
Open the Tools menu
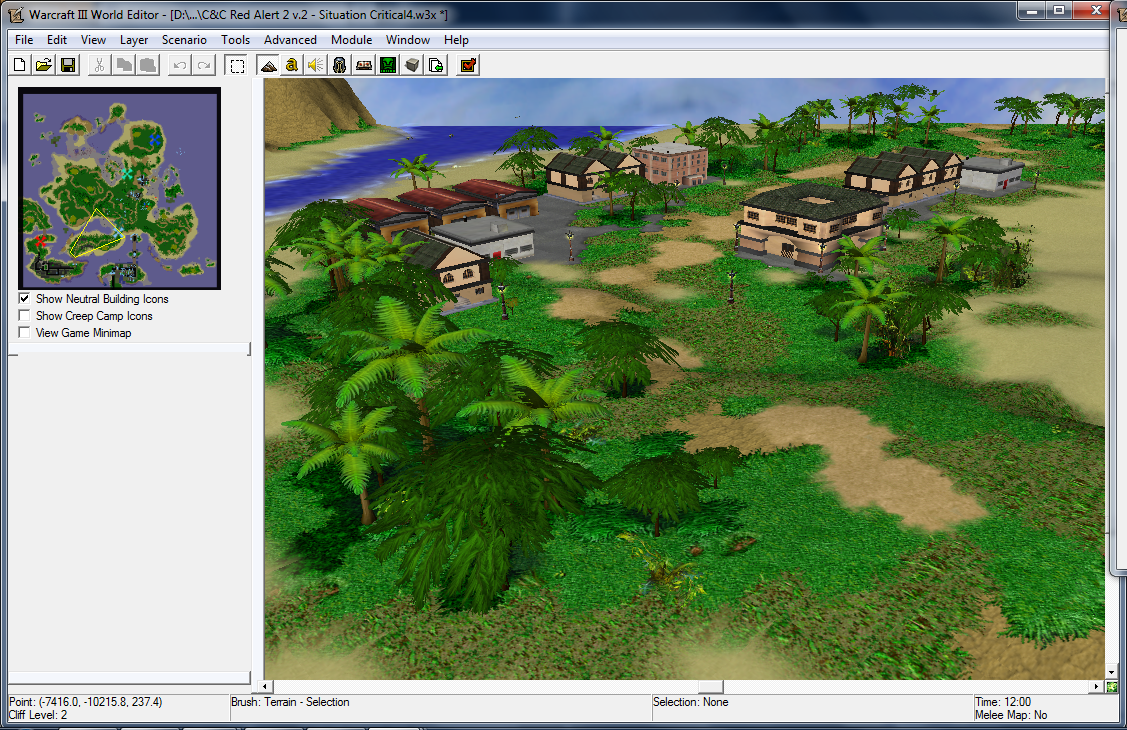(x=235, y=40)
